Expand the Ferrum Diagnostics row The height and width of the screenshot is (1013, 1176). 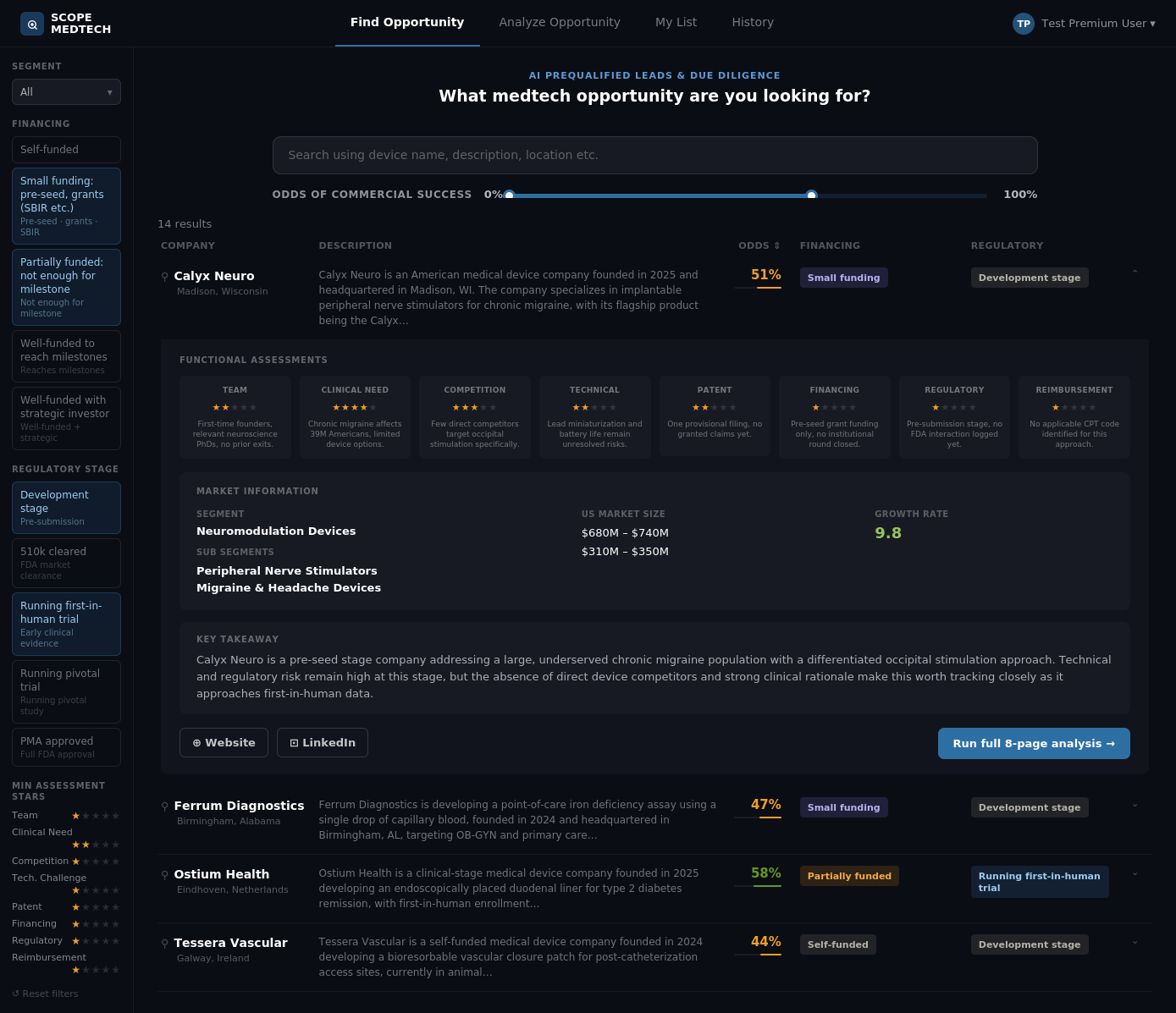coord(1135,806)
